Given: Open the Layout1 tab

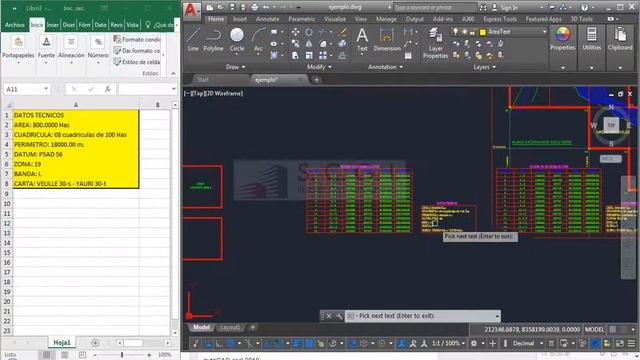Looking at the screenshot, I should (x=230, y=327).
